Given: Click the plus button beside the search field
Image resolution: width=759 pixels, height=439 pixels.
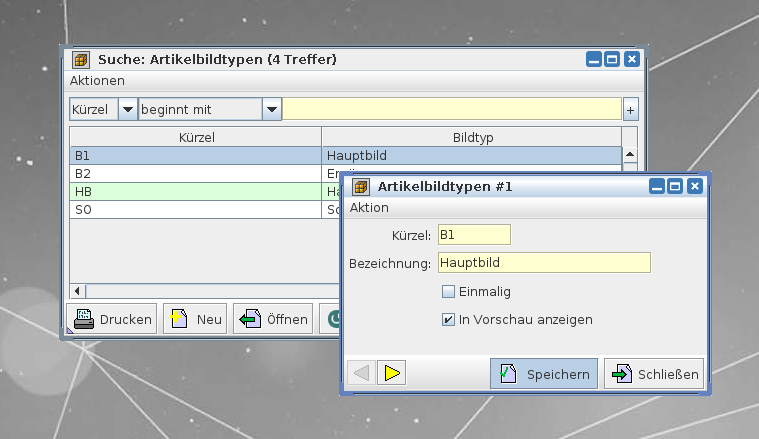Looking at the screenshot, I should point(630,110).
